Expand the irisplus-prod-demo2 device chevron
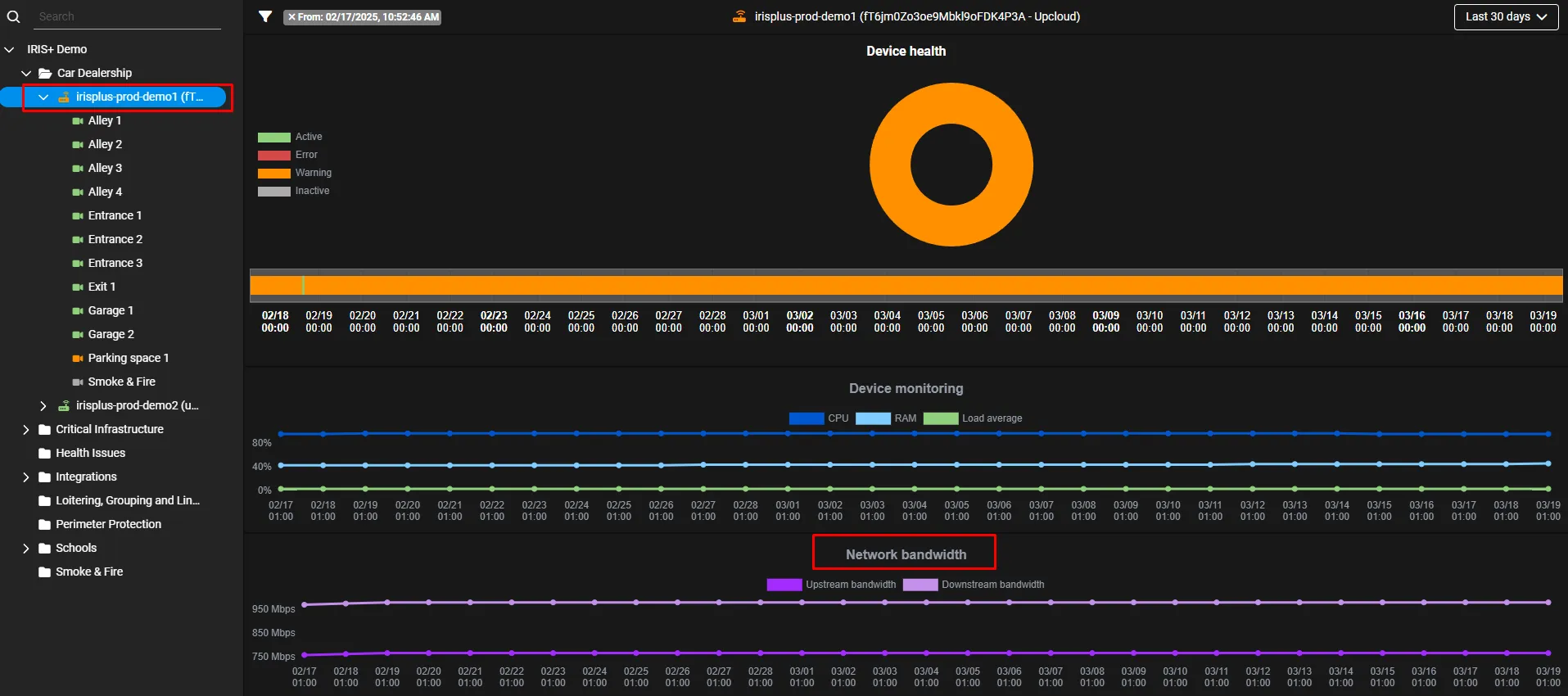 point(43,405)
